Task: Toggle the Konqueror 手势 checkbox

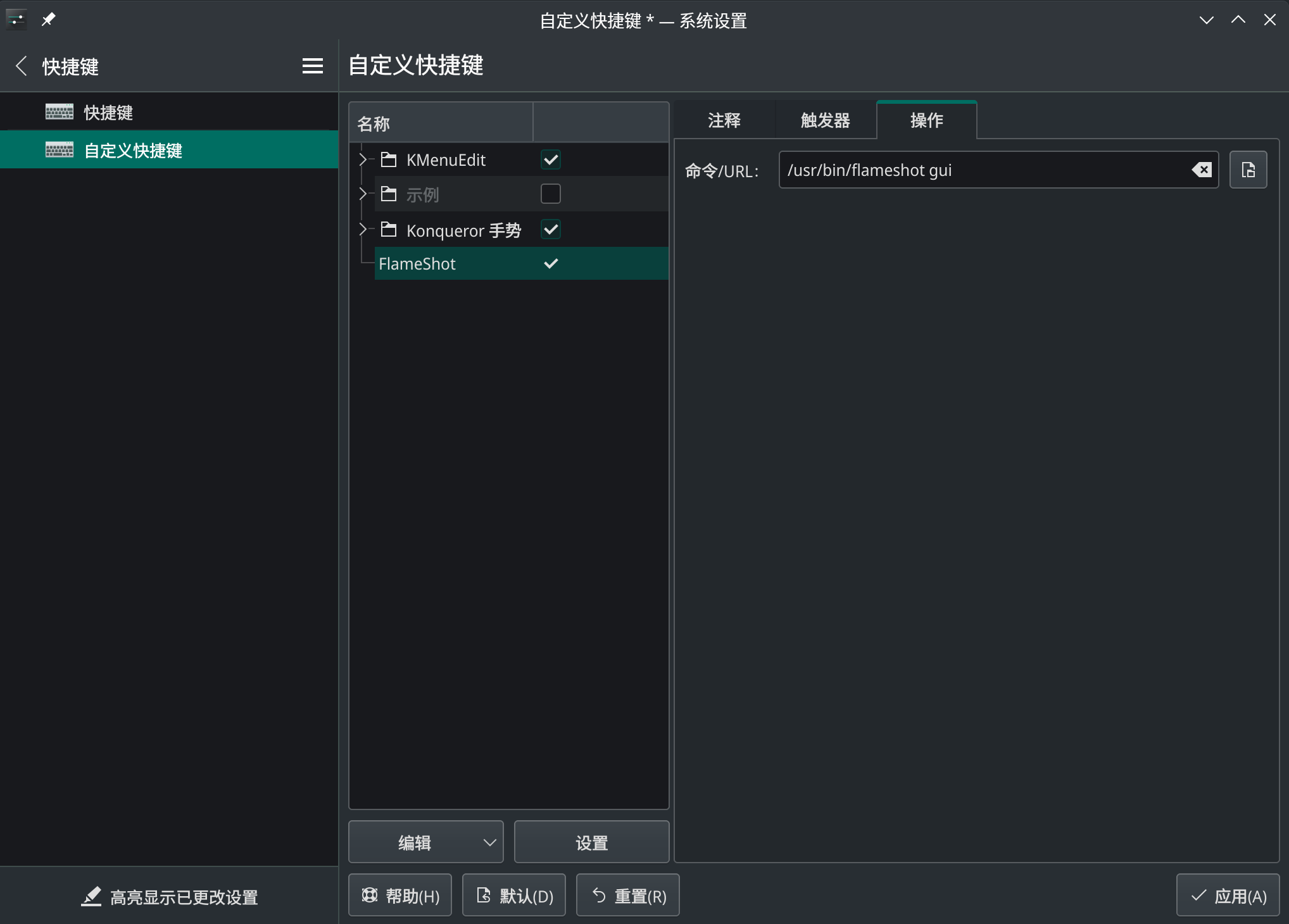Action: (550, 229)
